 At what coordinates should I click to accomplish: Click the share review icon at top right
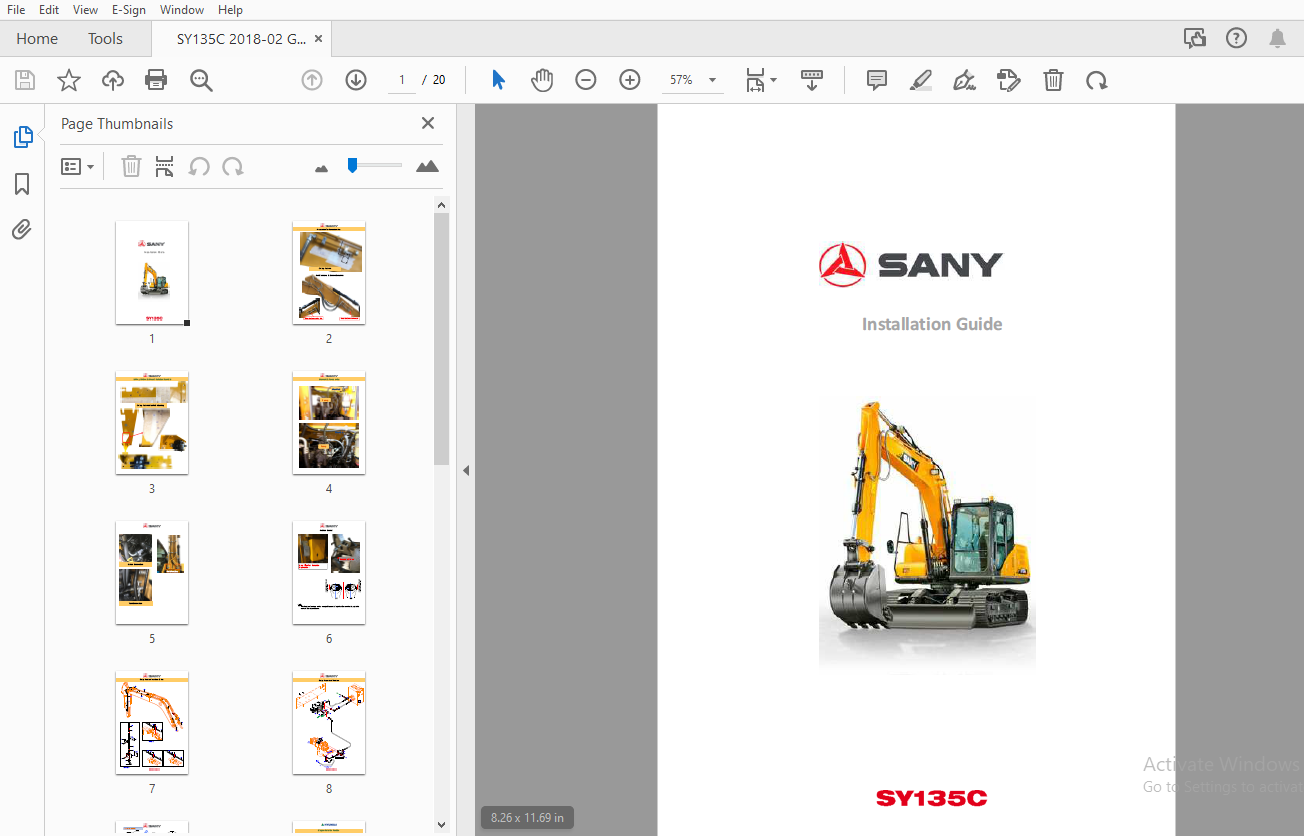click(x=1195, y=38)
